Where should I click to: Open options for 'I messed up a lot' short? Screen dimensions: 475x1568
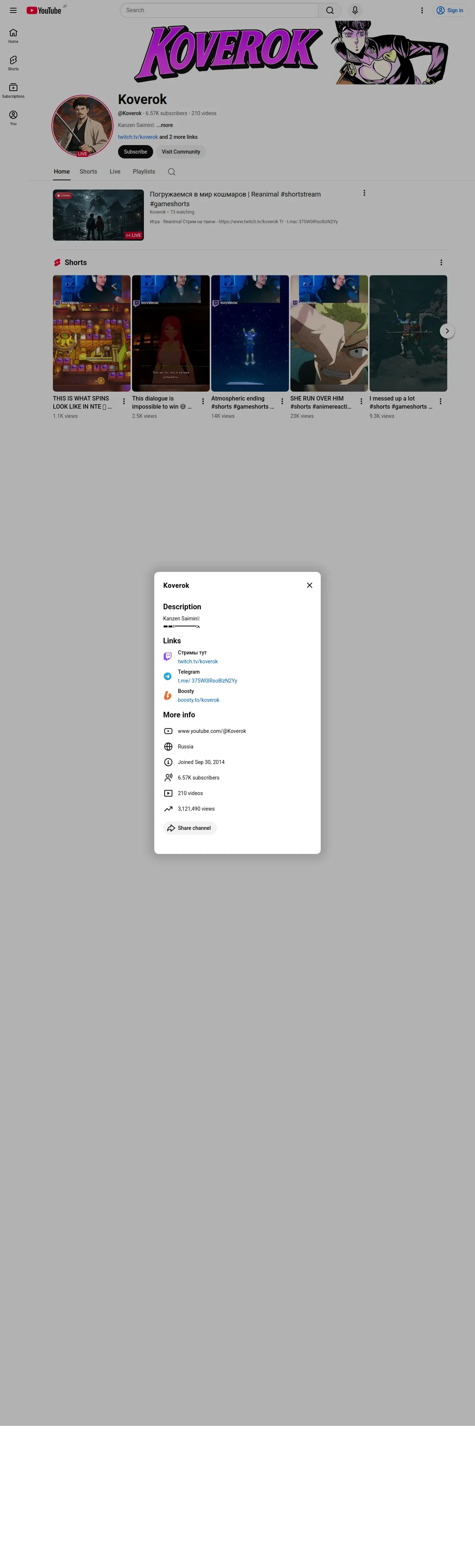tap(440, 402)
